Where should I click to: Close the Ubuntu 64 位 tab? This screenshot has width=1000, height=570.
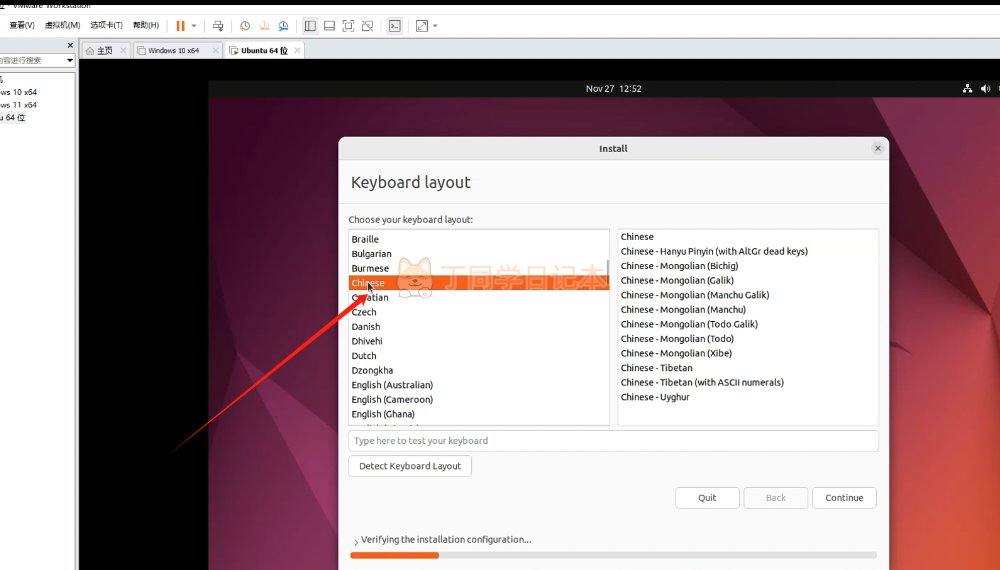click(x=297, y=50)
